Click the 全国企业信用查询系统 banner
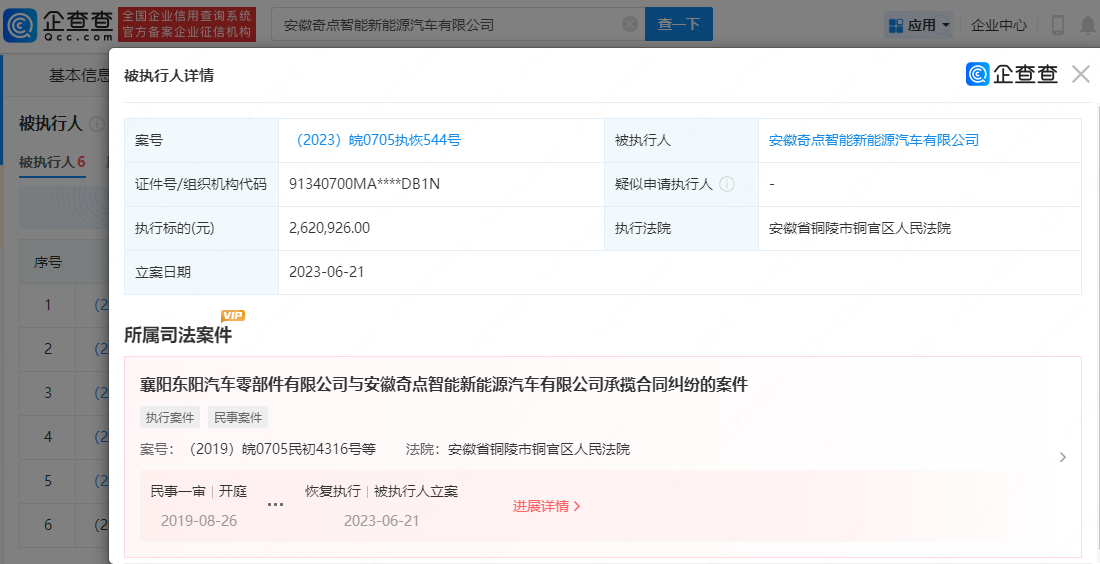This screenshot has height=564, width=1100. [x=187, y=25]
